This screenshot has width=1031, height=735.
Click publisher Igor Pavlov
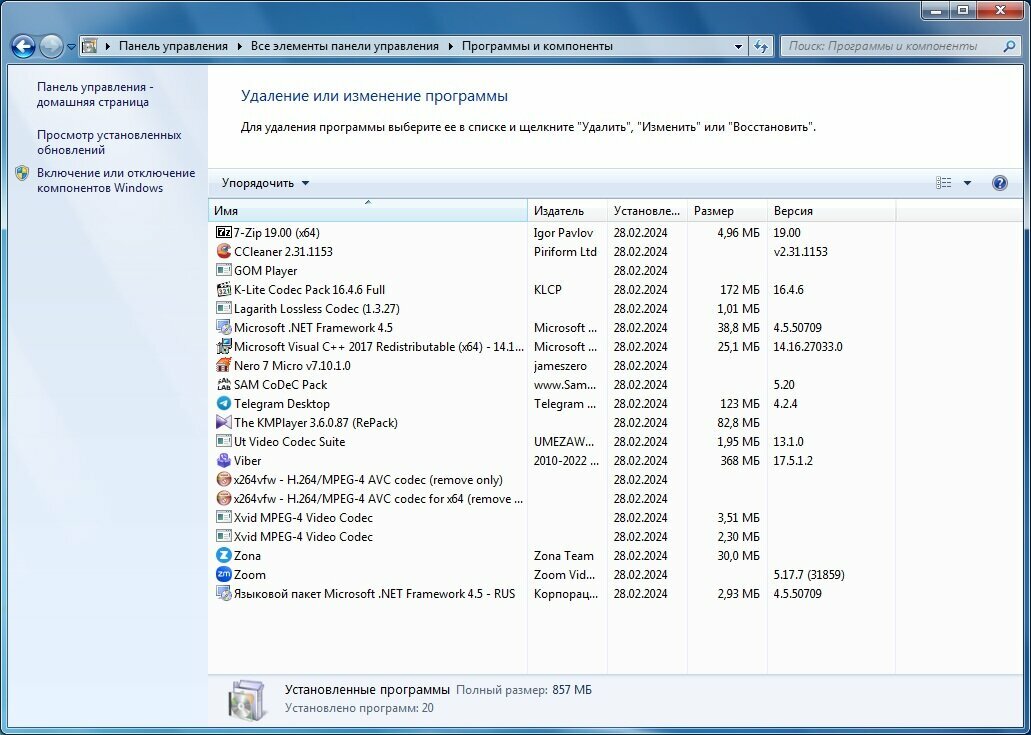(x=563, y=232)
